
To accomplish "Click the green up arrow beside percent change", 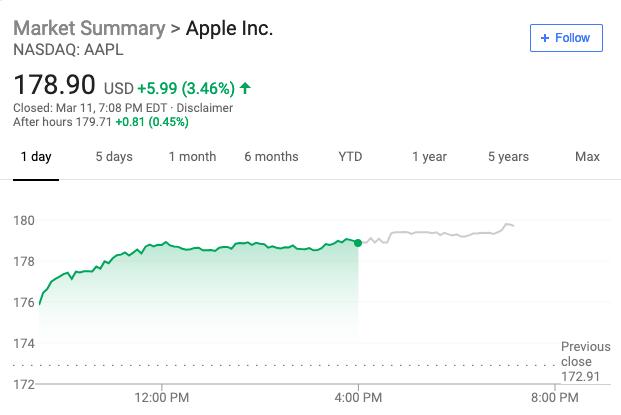I will tap(245, 88).
